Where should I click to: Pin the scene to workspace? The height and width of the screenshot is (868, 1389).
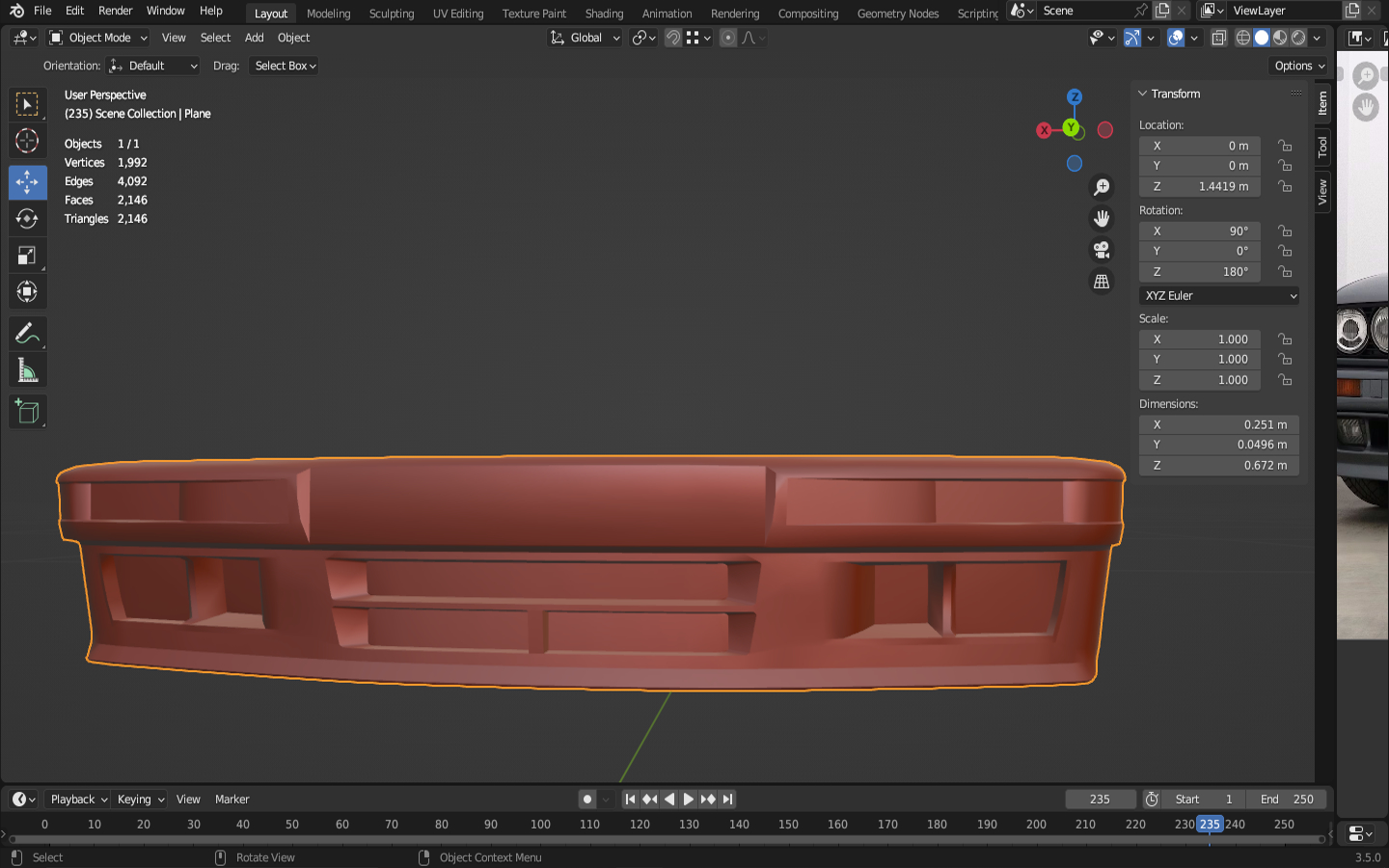[1141, 11]
